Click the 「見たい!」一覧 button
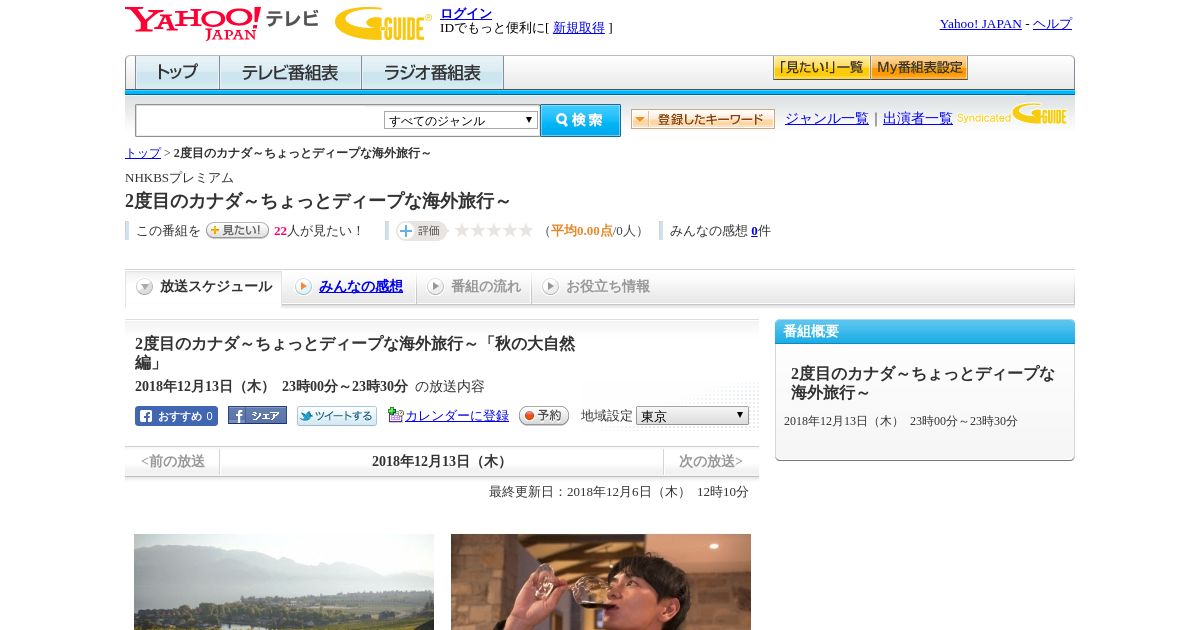 pyautogui.click(x=822, y=68)
